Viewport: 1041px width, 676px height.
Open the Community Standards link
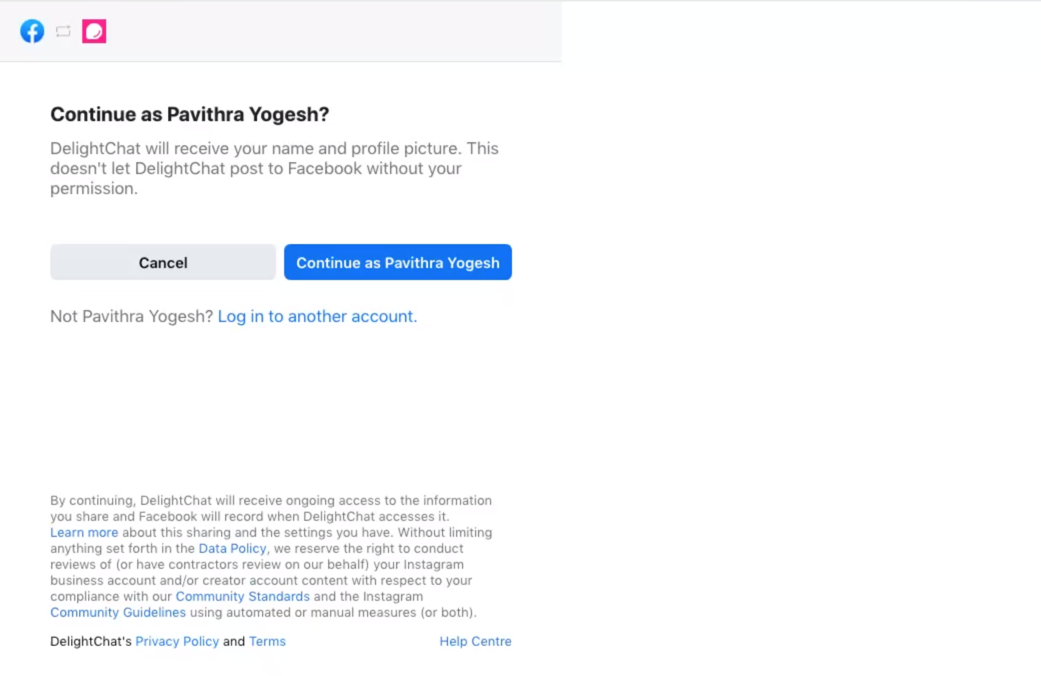pyautogui.click(x=242, y=596)
